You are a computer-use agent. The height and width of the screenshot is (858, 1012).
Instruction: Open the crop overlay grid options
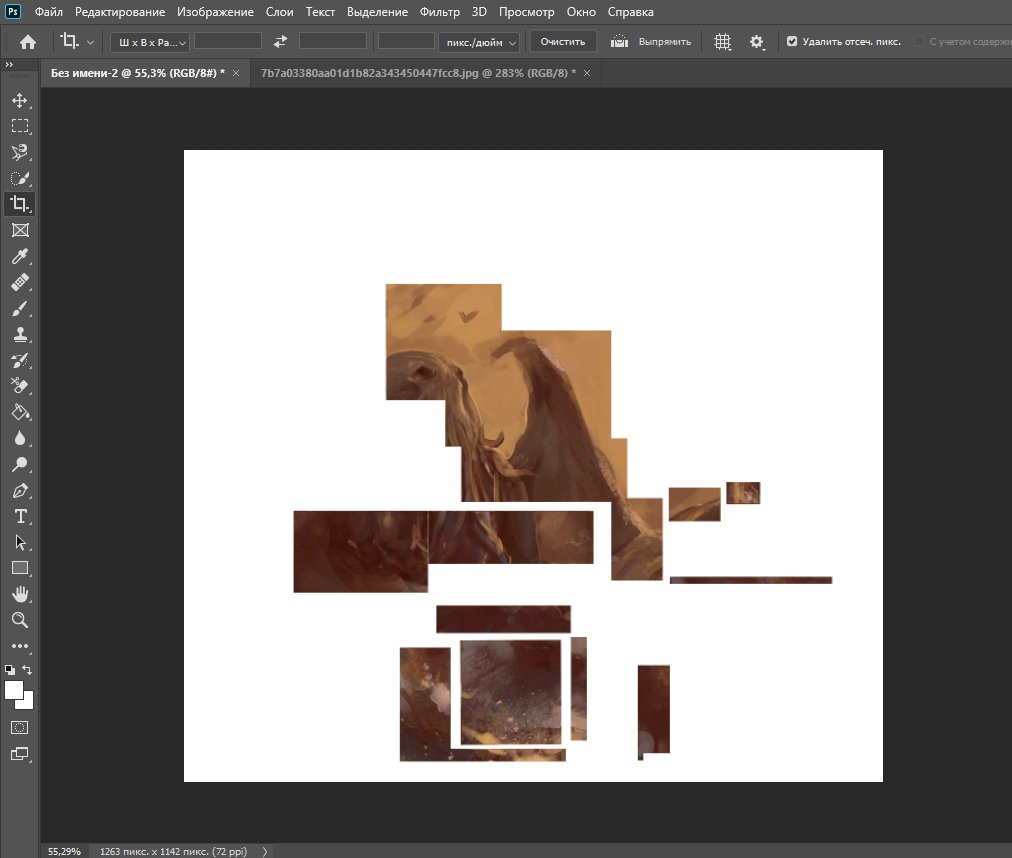coord(722,42)
